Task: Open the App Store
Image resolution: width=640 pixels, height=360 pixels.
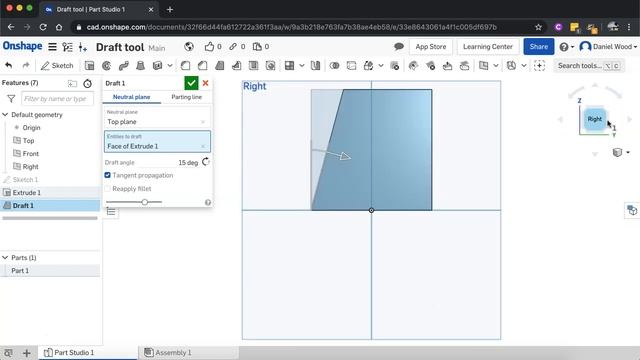Action: coord(431,47)
